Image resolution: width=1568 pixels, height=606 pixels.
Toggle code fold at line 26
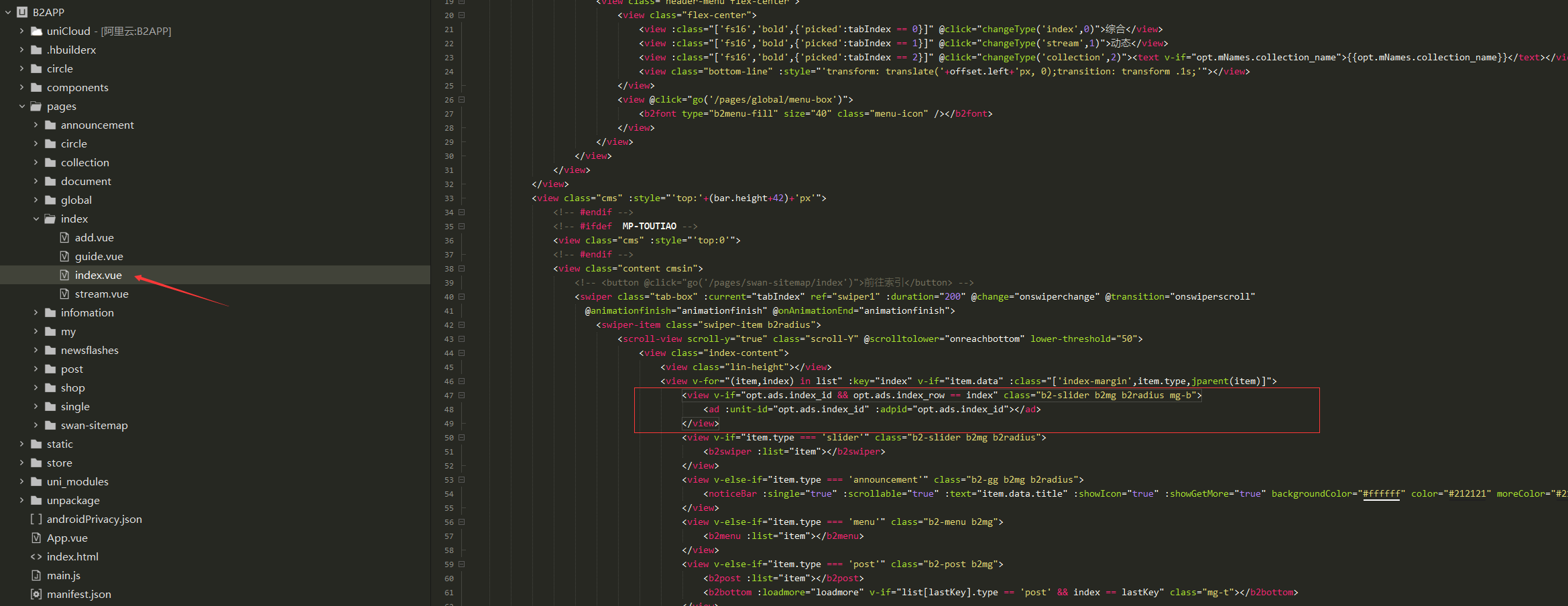point(461,100)
